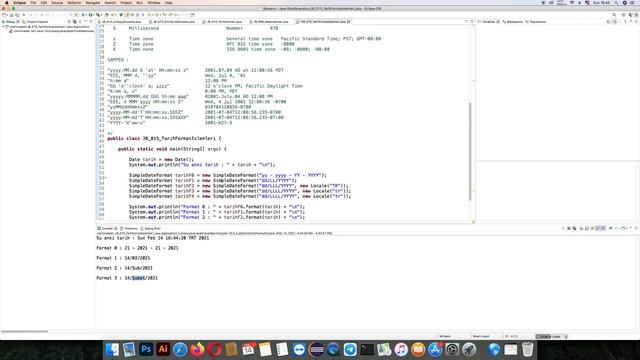640x360 pixels.
Task: Open the File menu
Action: pos(33,2)
